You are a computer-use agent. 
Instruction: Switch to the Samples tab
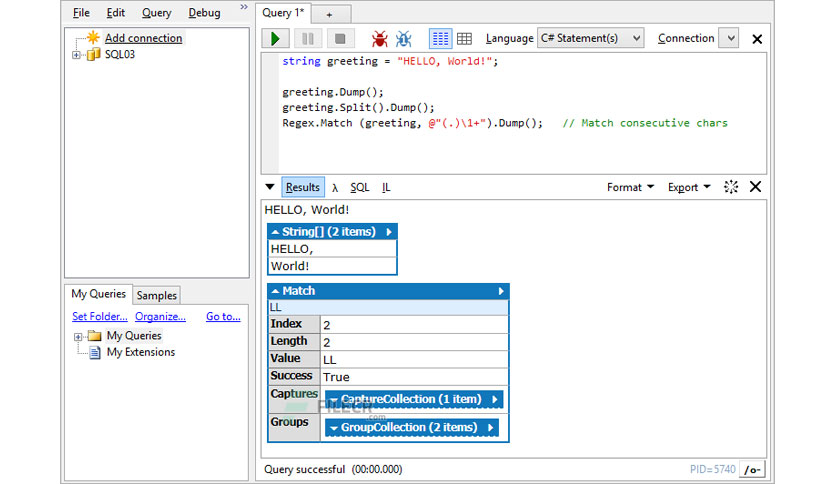(x=156, y=295)
